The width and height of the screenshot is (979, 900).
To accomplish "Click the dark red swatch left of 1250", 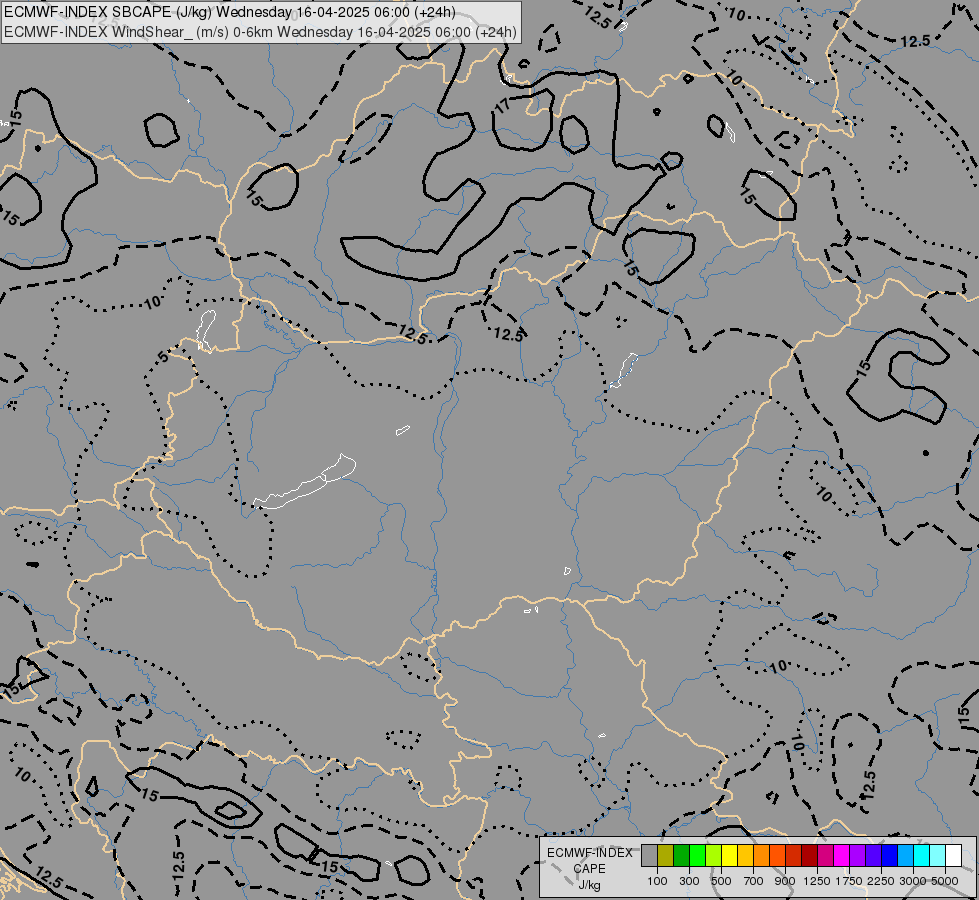I will click(809, 856).
